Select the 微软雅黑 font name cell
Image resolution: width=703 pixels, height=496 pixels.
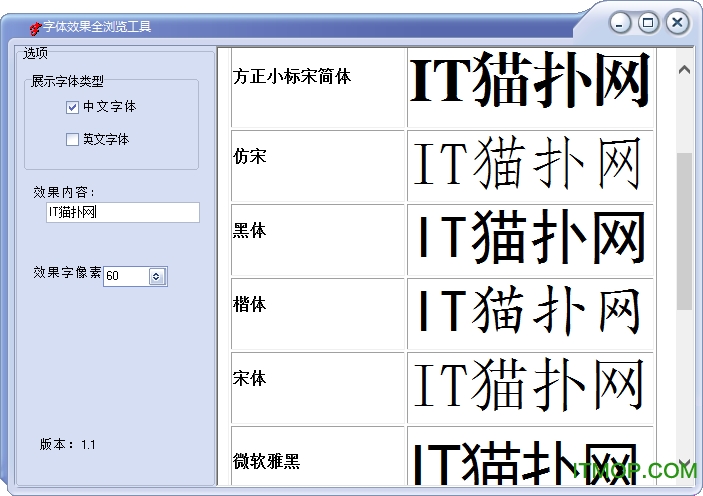pyautogui.click(x=318, y=456)
